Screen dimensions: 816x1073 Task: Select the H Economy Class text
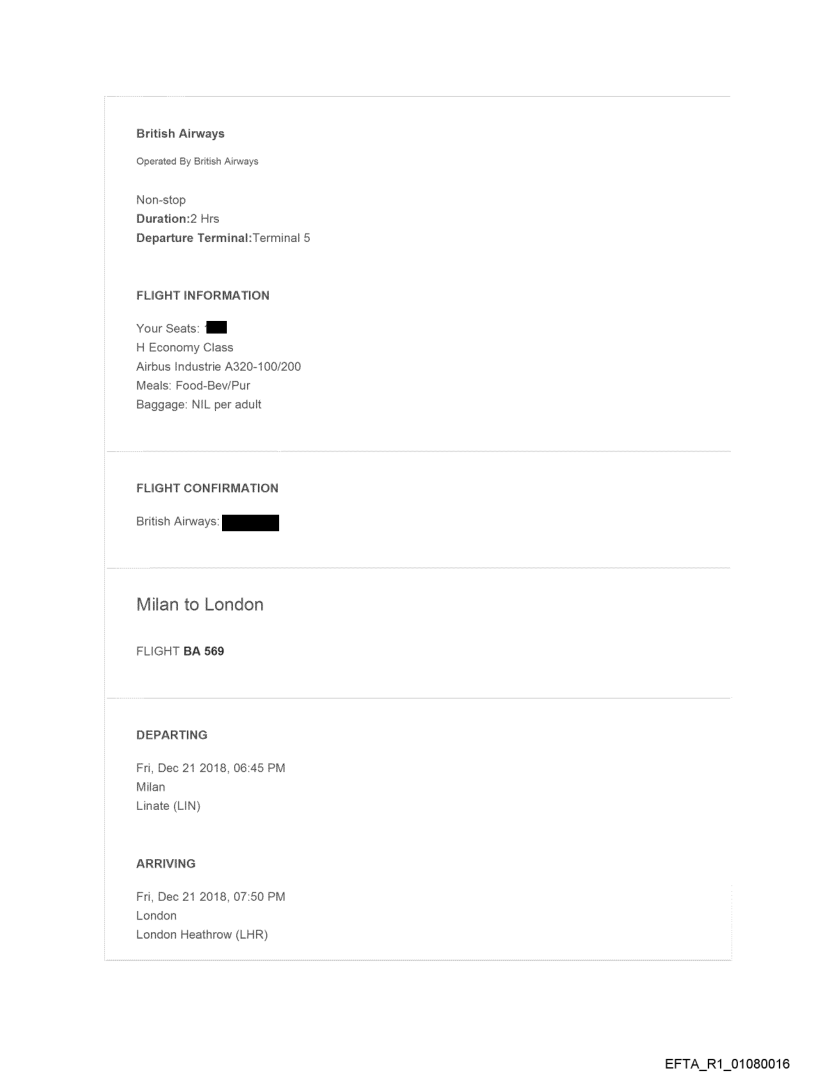tap(185, 347)
